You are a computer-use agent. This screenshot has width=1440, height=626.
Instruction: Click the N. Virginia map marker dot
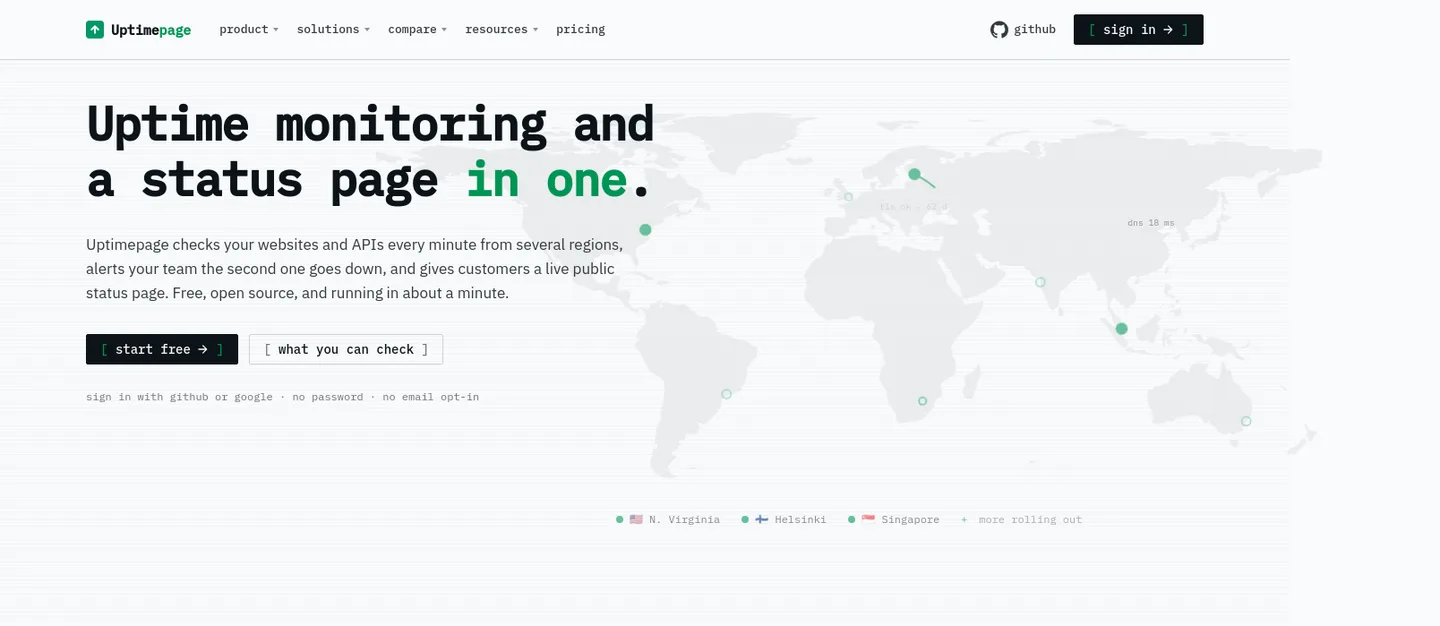point(645,230)
